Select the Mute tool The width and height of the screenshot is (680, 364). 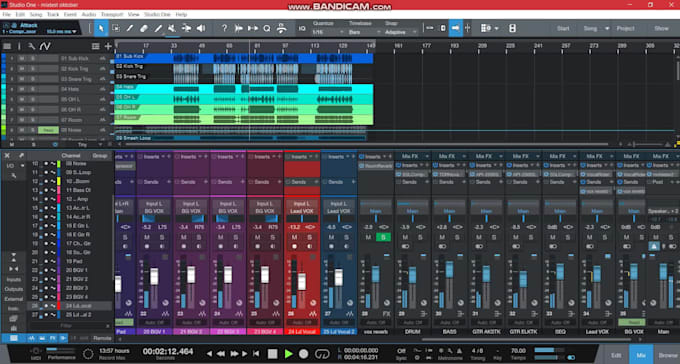(x=172, y=28)
